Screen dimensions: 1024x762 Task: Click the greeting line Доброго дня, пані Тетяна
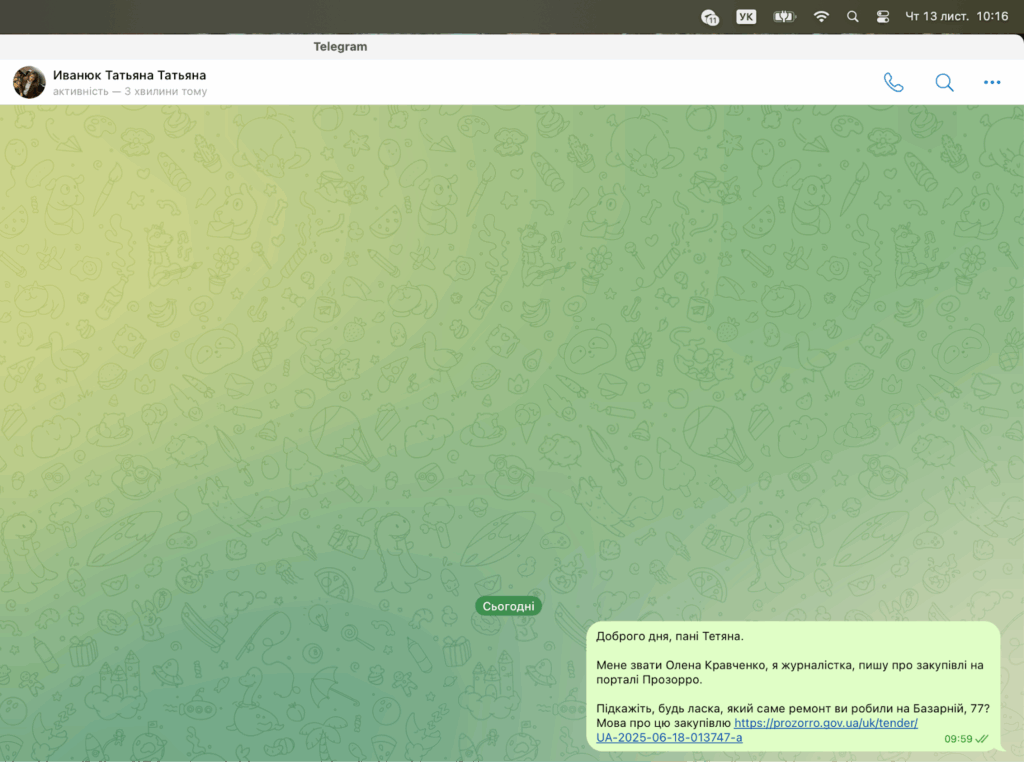click(x=670, y=636)
